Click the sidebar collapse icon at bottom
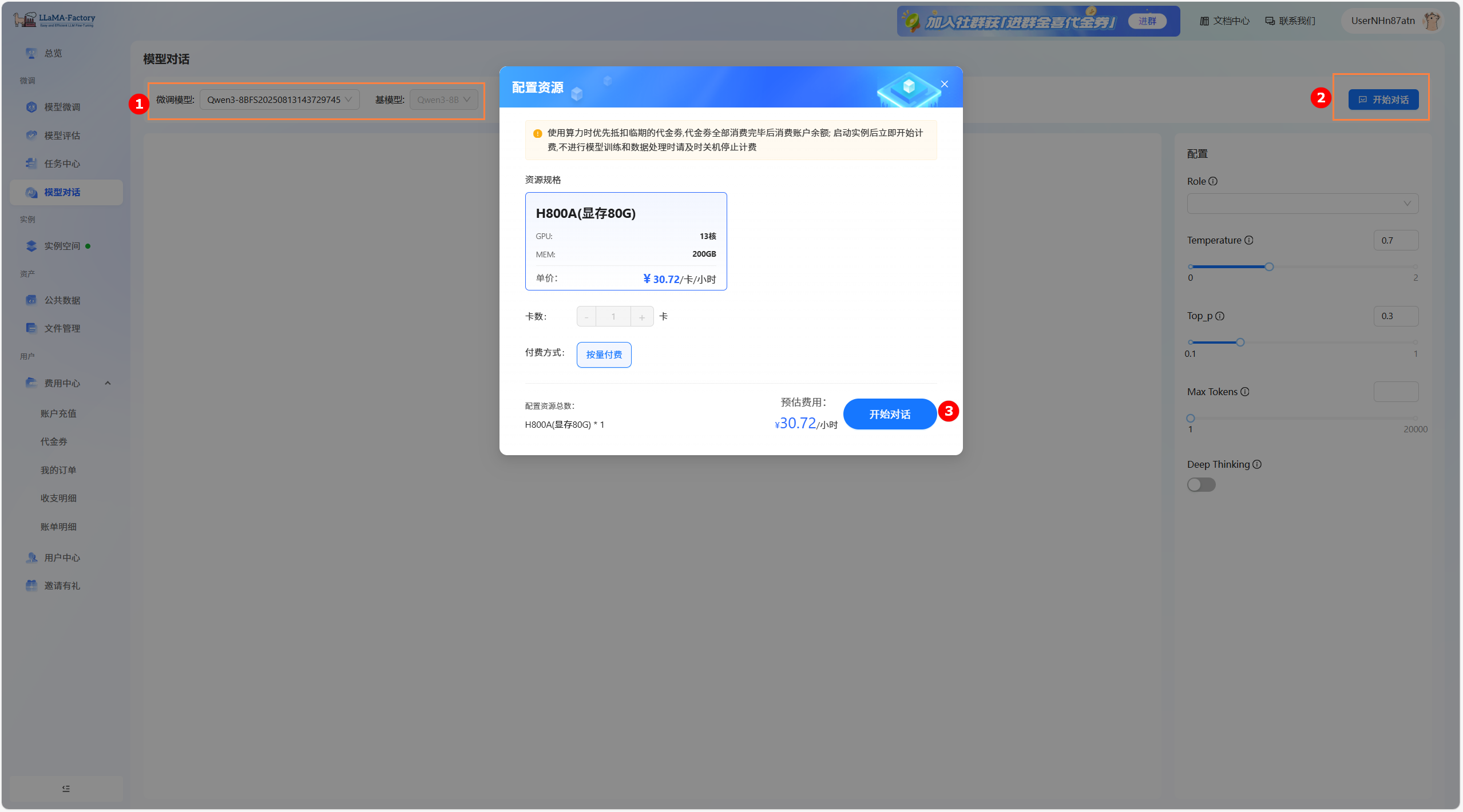This screenshot has height=812, width=1463. pyautogui.click(x=66, y=789)
